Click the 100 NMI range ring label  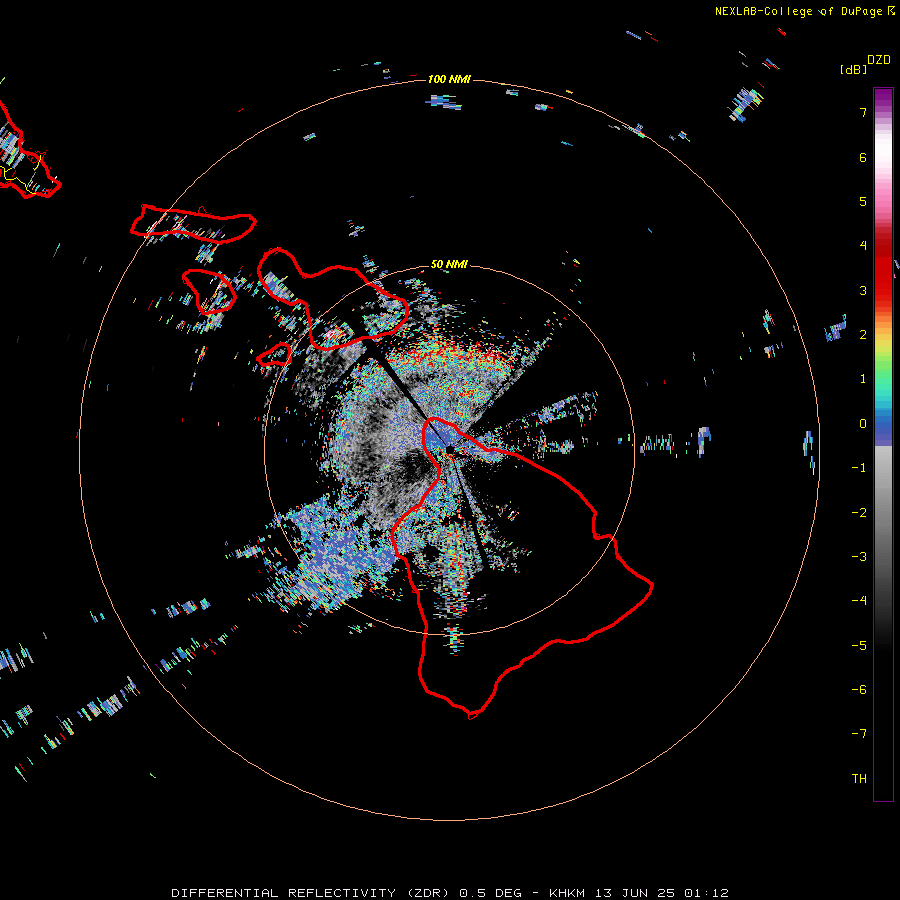point(449,79)
